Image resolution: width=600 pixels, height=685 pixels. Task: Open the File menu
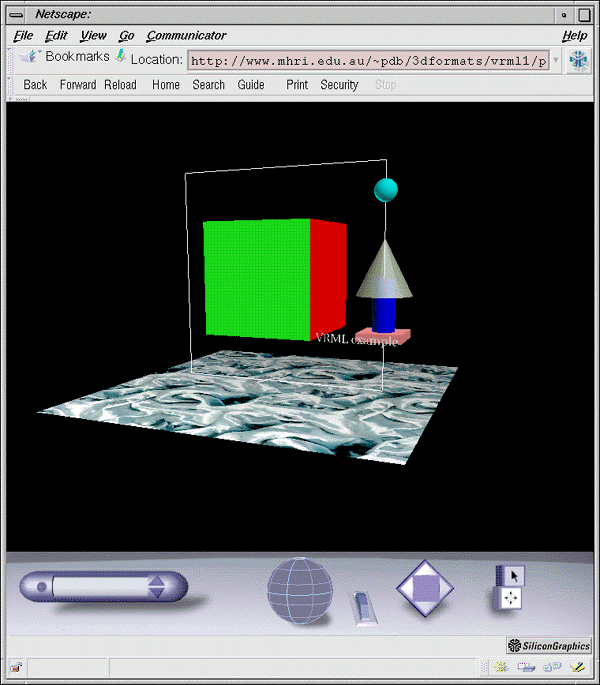(x=23, y=36)
